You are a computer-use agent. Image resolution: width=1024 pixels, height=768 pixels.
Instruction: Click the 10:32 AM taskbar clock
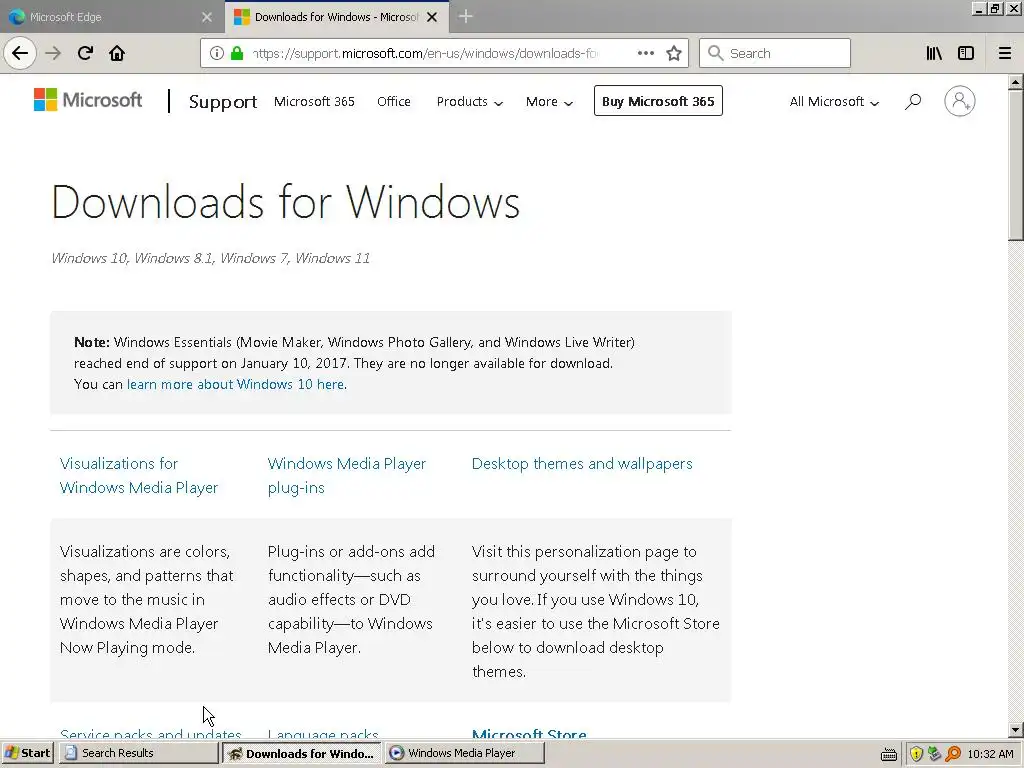pyautogui.click(x=990, y=754)
